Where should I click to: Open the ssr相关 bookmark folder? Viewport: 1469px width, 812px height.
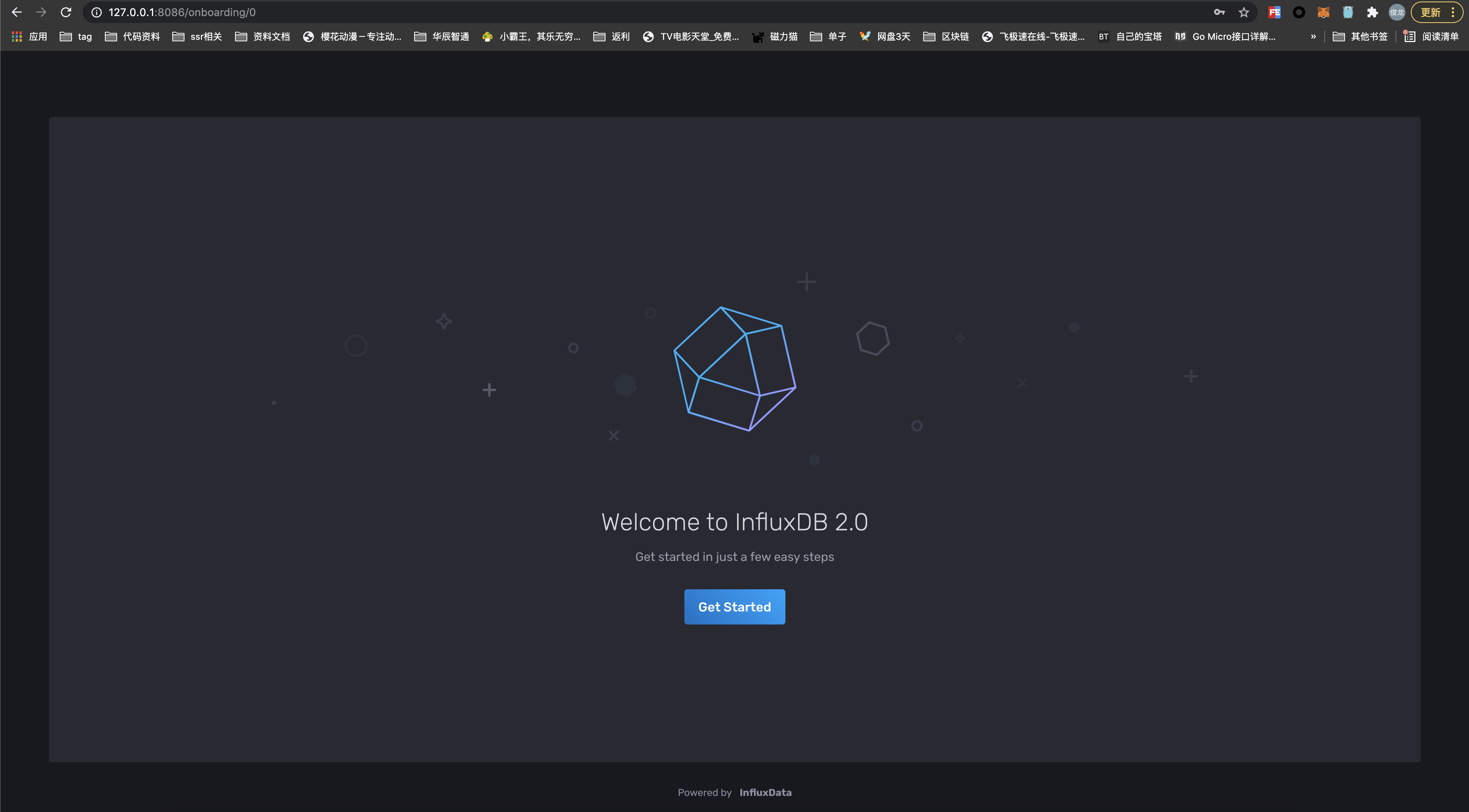197,36
